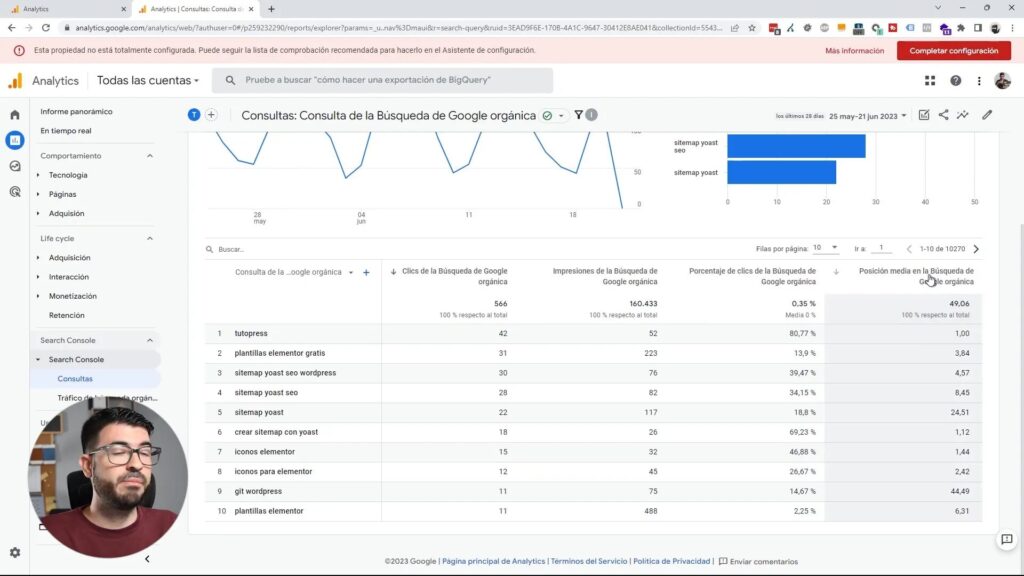Click the table Buscar search field
This screenshot has height=576, width=1024.
(x=231, y=249)
